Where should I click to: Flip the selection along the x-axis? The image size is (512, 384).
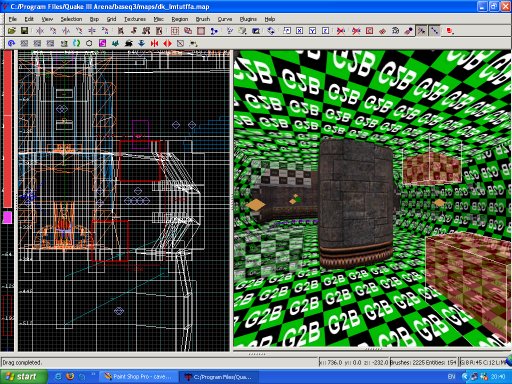40,31
